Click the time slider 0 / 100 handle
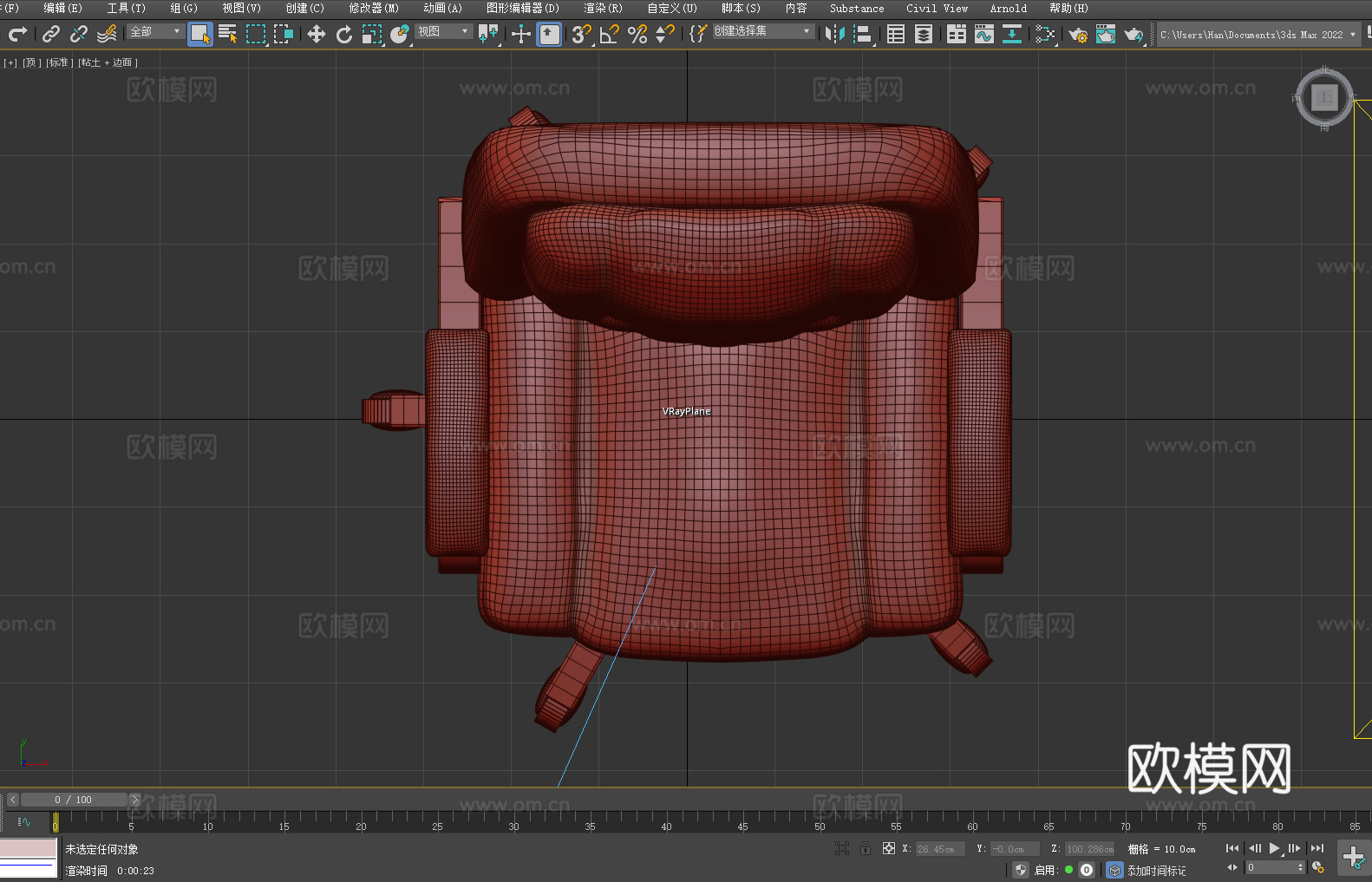1372x882 pixels. click(74, 800)
